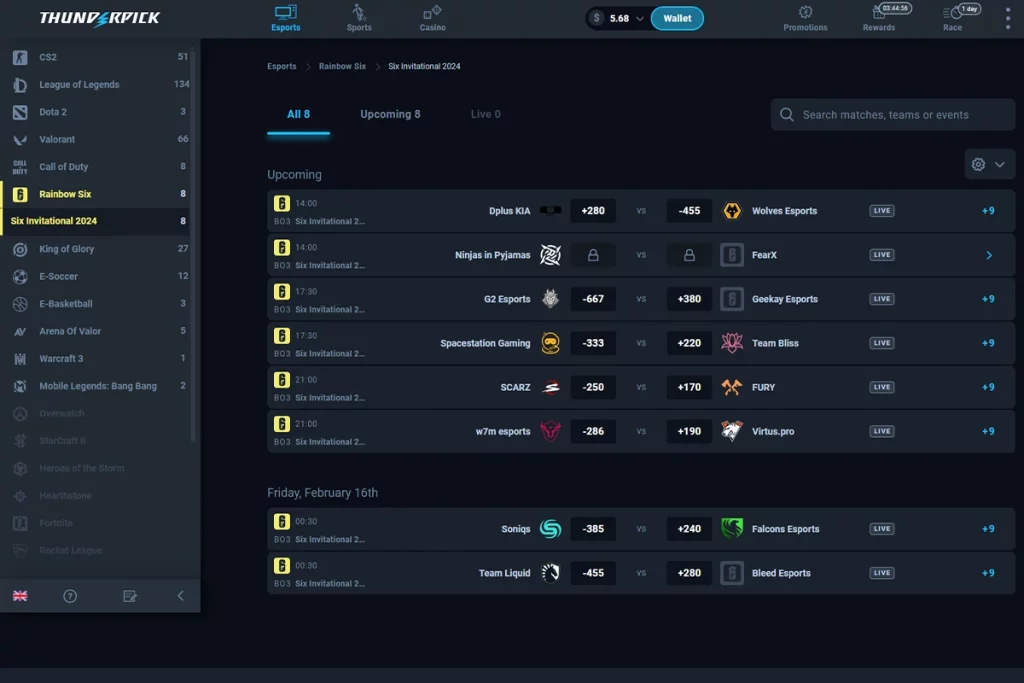The width and height of the screenshot is (1024, 683).
Task: Bet on Geekay Esports at +380
Action: click(x=689, y=299)
